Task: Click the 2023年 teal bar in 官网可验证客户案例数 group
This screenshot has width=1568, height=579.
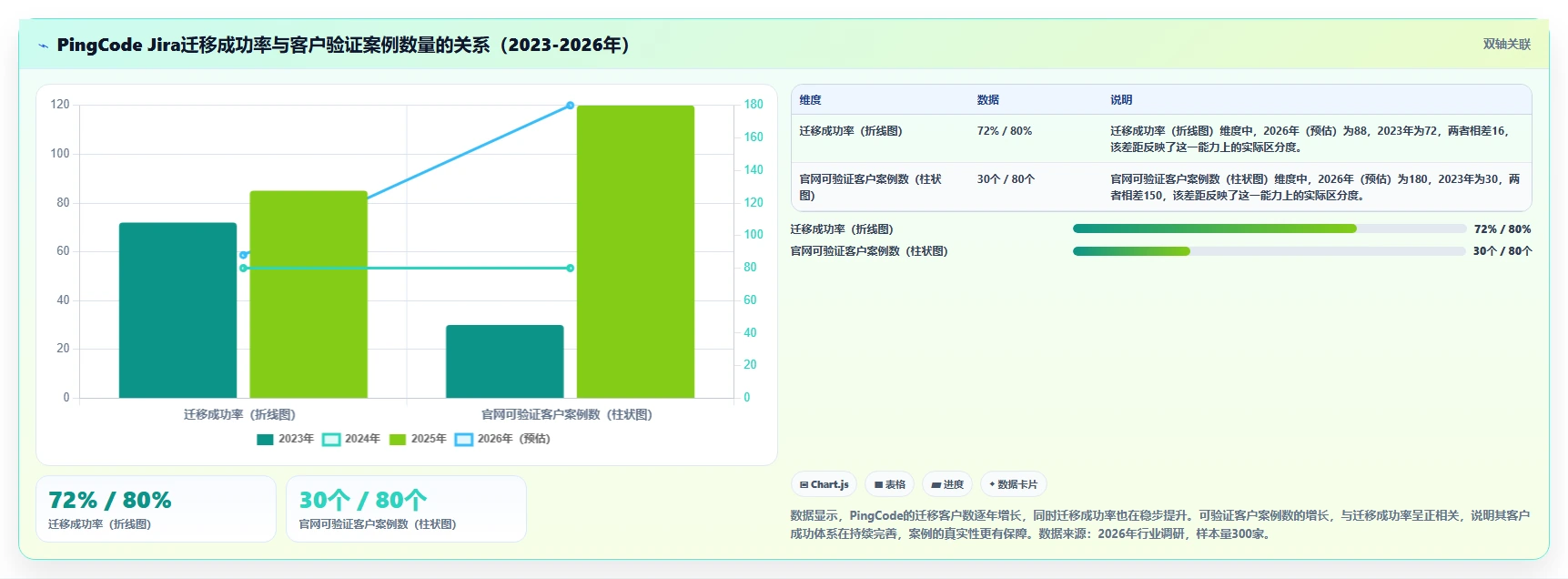Action: click(504, 361)
